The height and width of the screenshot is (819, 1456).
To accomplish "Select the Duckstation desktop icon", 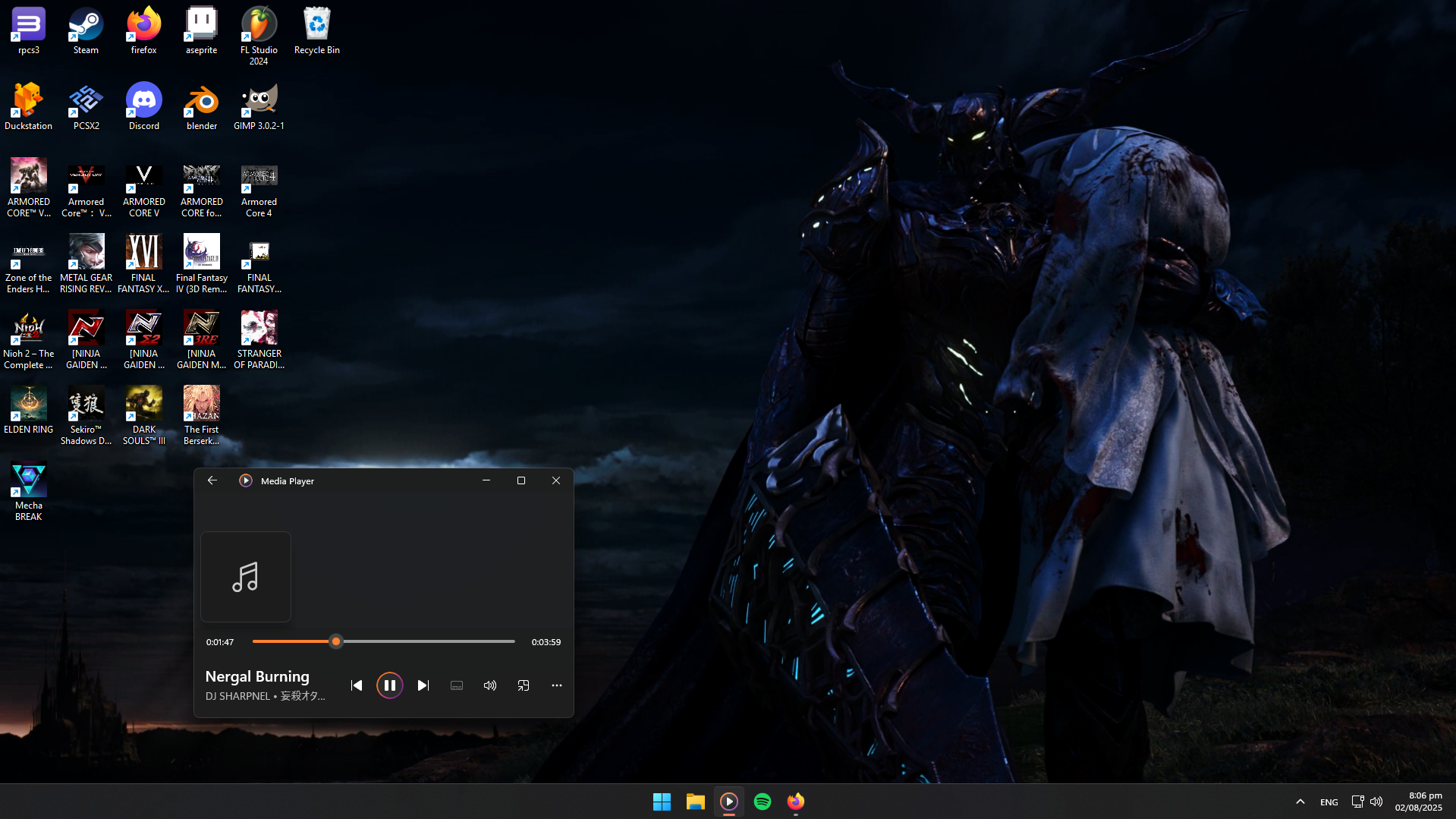I will point(28,107).
